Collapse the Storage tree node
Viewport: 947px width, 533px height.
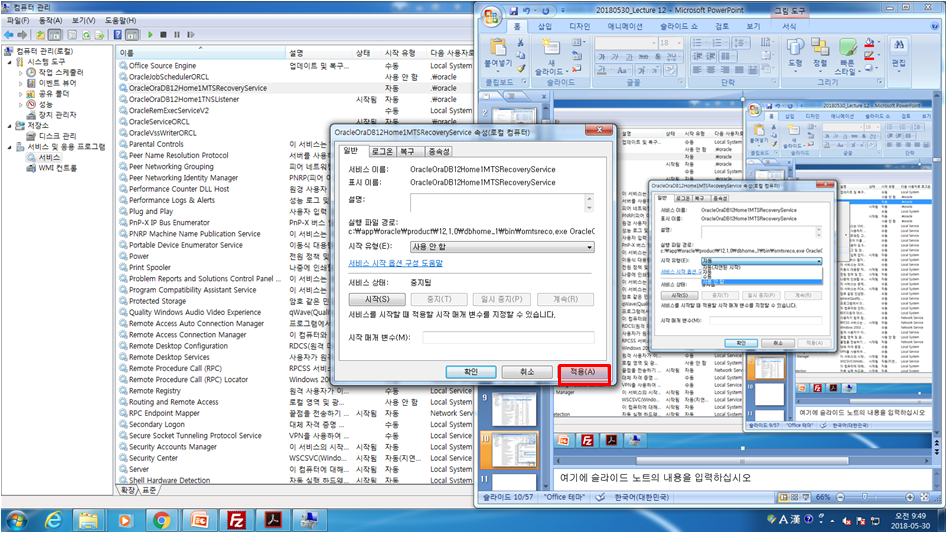[x=10, y=126]
